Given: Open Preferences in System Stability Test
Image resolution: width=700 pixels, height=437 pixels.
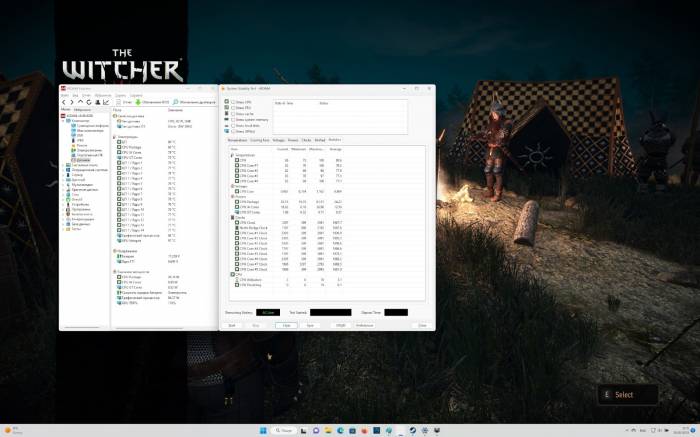Looking at the screenshot, I should (x=365, y=325).
